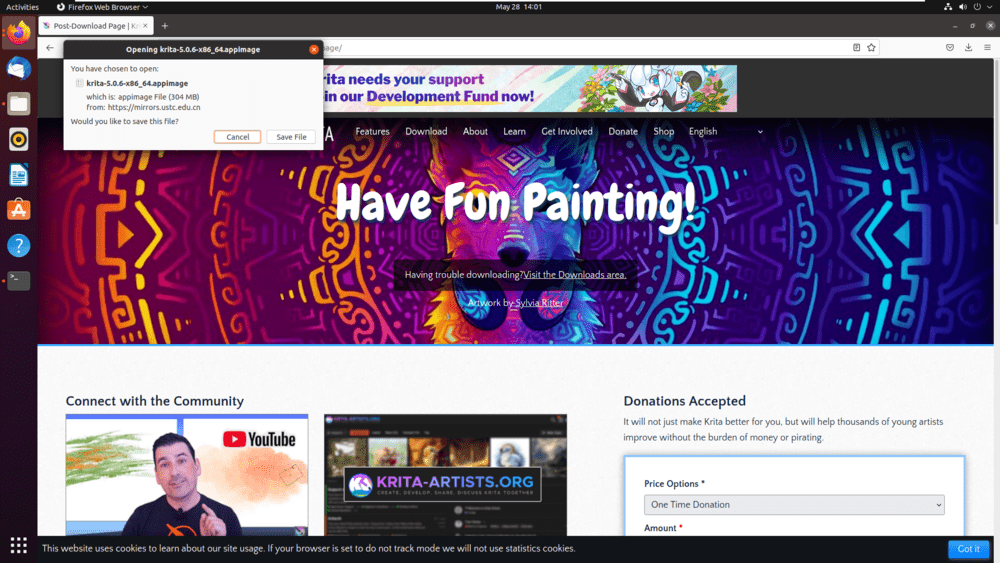
Task: Open a new tab with plus button
Action: pyautogui.click(x=165, y=26)
